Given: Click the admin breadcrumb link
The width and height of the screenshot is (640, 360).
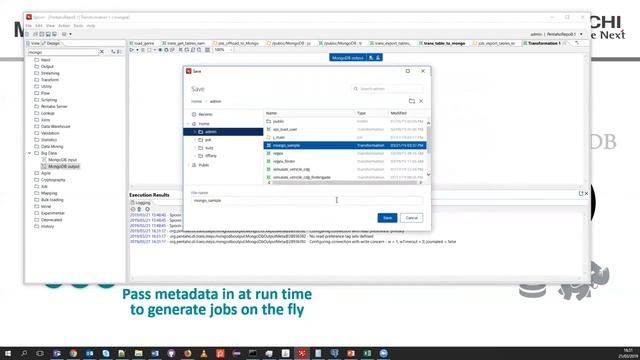Looking at the screenshot, I should 216,101.
